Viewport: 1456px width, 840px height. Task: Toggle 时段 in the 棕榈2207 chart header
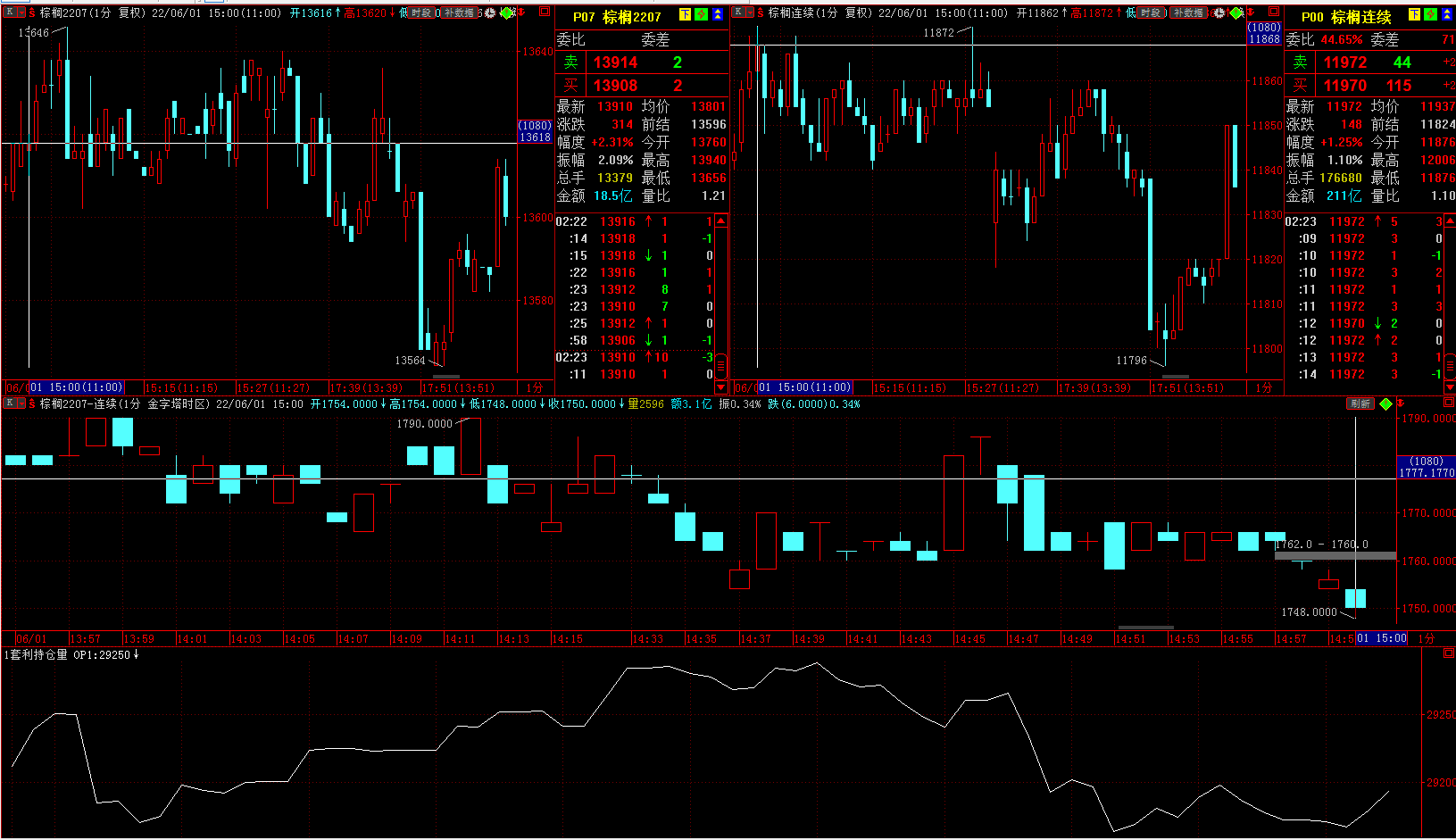click(x=421, y=13)
